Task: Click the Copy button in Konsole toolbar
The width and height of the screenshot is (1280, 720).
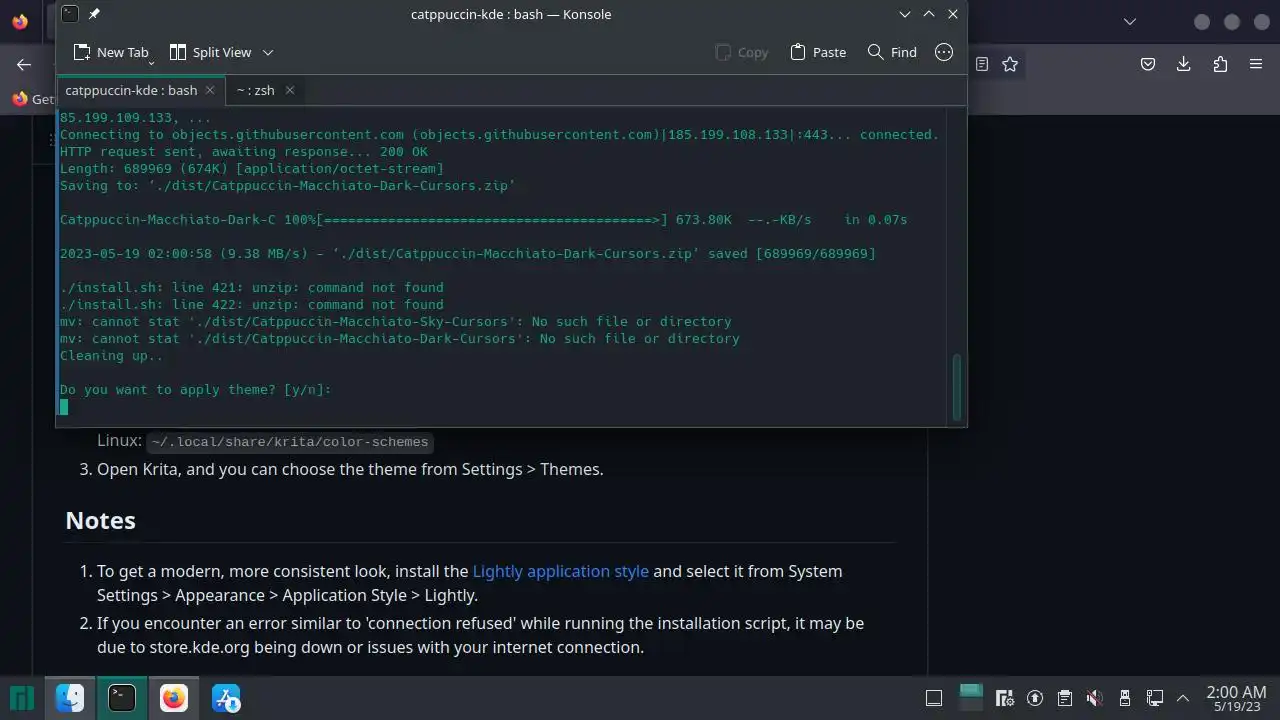Action: coord(742,52)
